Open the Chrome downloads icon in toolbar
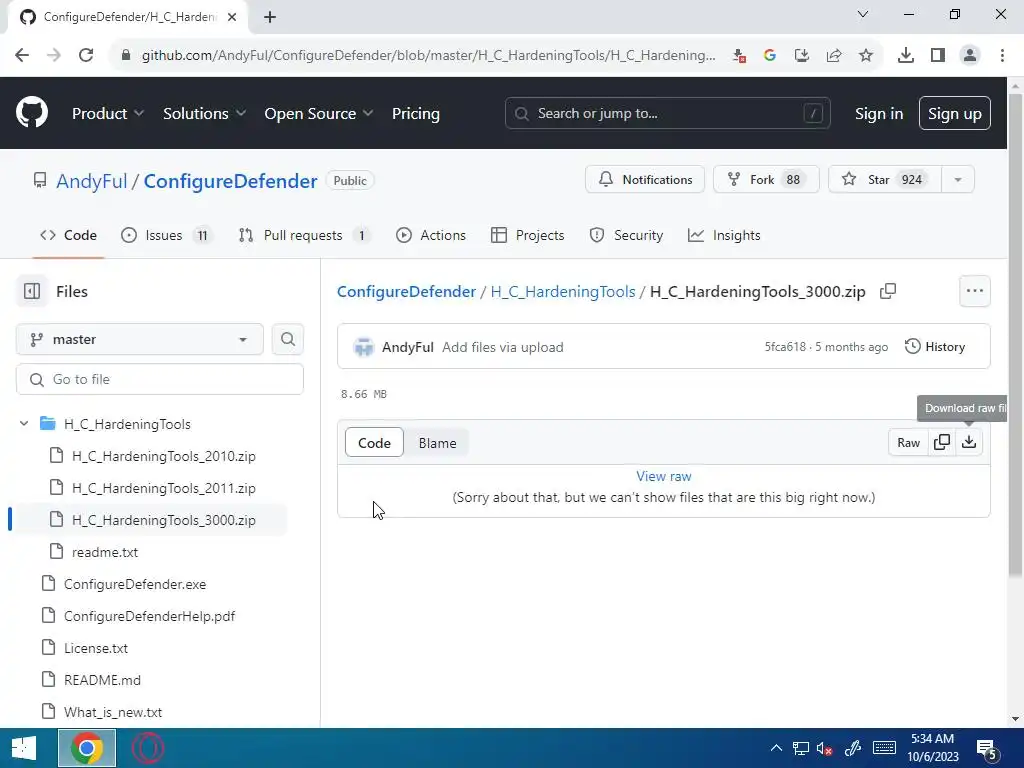The image size is (1024, 768). coord(905,56)
